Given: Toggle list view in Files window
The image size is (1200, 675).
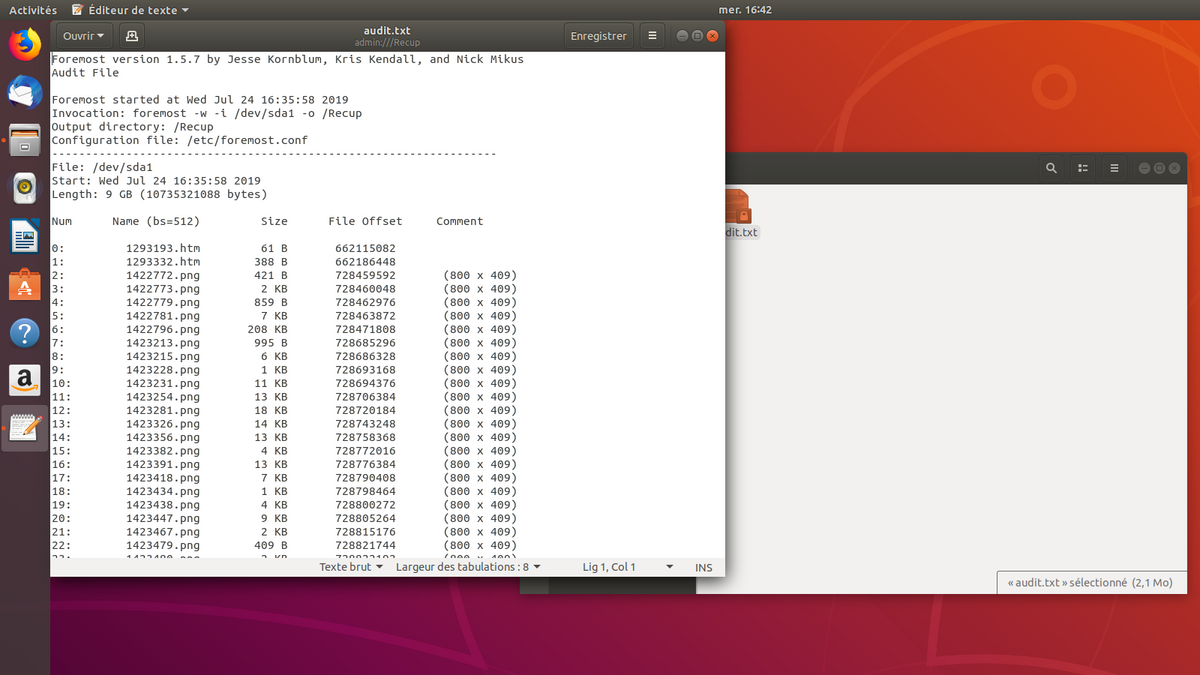Looking at the screenshot, I should [x=1083, y=168].
